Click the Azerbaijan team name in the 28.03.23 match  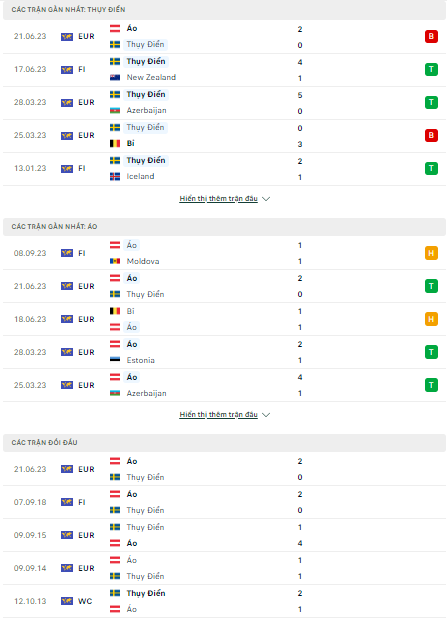tap(146, 110)
